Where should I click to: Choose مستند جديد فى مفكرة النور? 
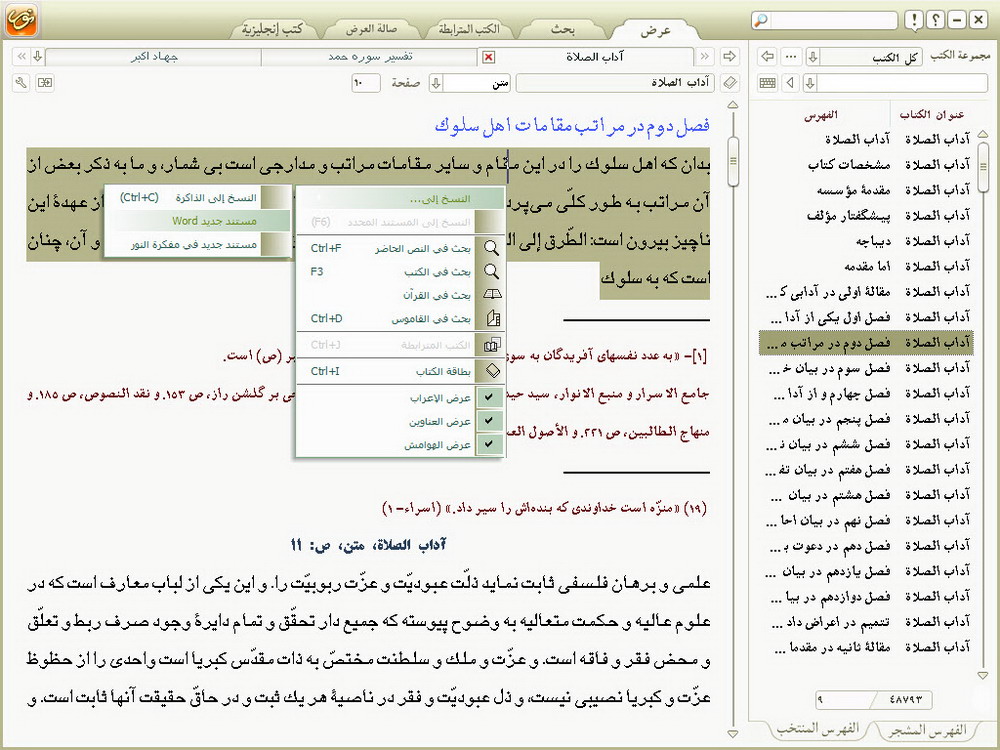tap(197, 244)
